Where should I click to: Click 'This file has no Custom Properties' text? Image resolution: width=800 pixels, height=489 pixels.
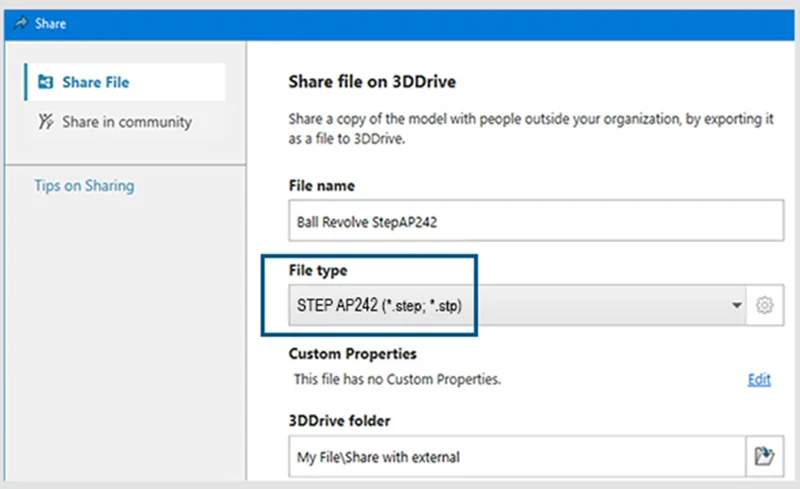click(x=396, y=379)
